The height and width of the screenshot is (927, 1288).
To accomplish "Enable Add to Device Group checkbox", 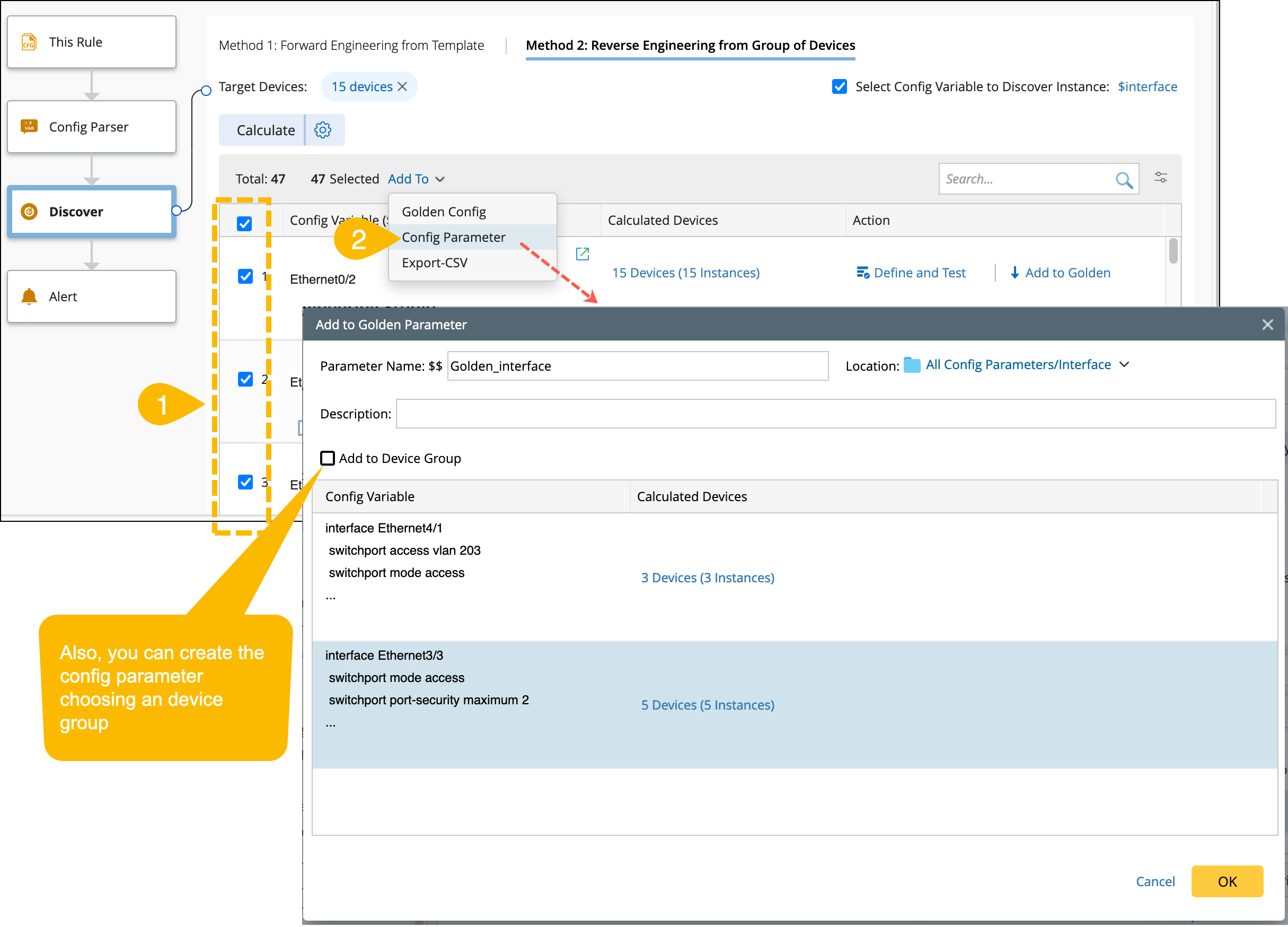I will click(328, 458).
